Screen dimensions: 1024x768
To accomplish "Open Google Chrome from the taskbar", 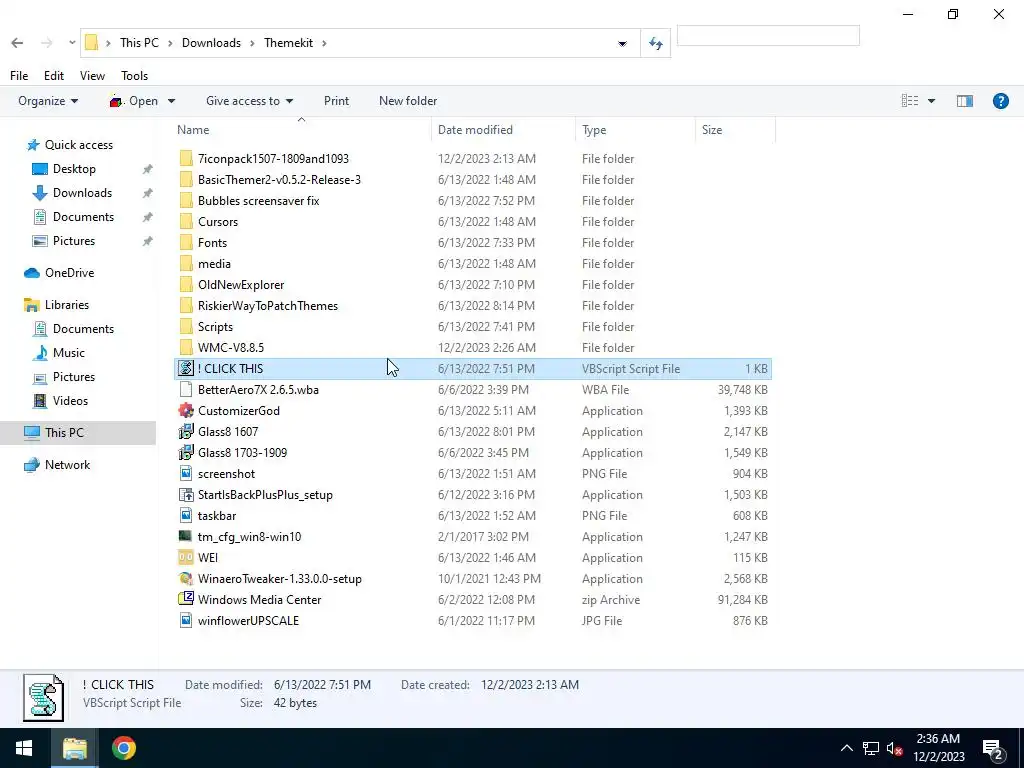I will [123, 748].
